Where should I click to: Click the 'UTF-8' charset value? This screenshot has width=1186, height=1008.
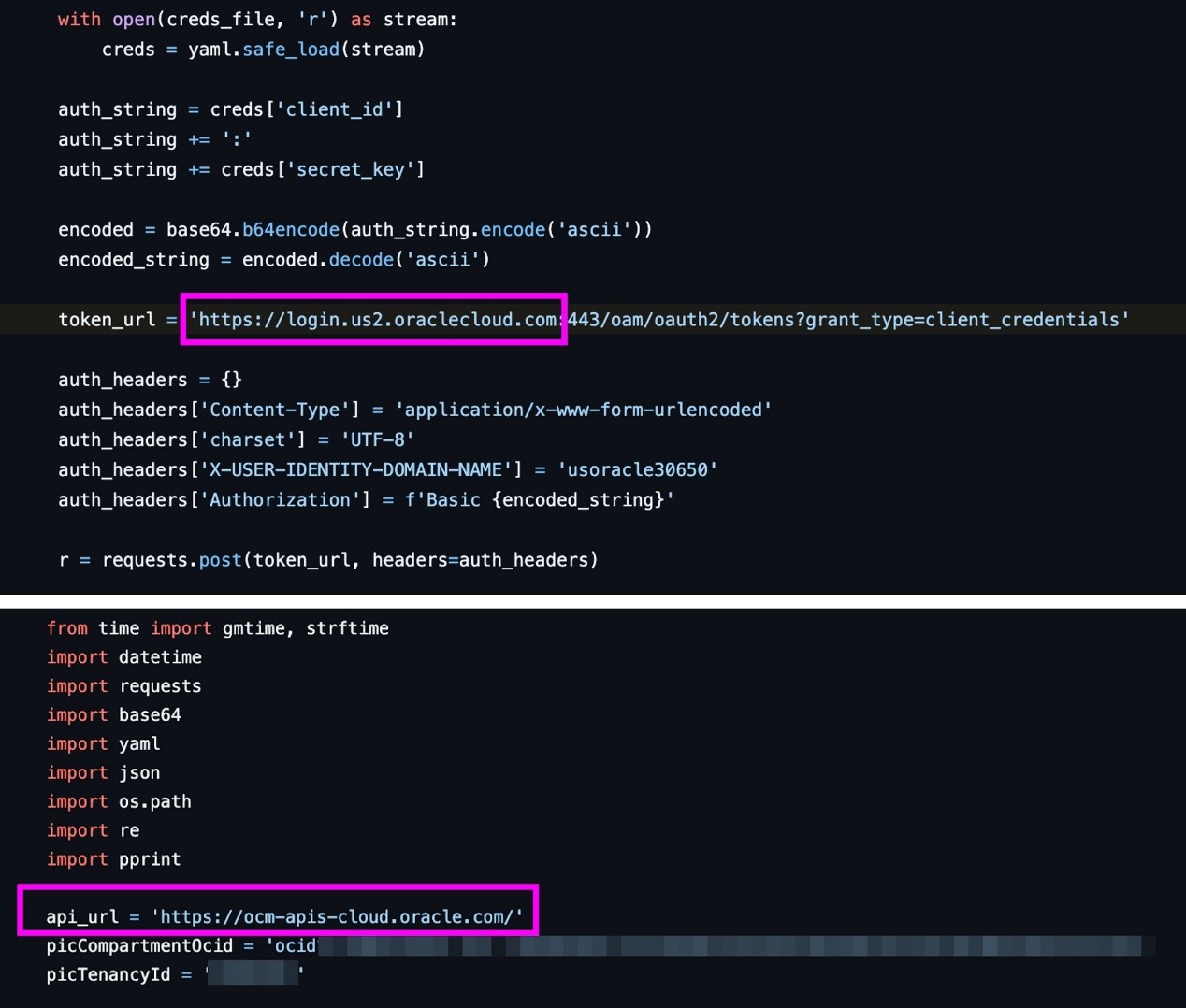click(377, 439)
